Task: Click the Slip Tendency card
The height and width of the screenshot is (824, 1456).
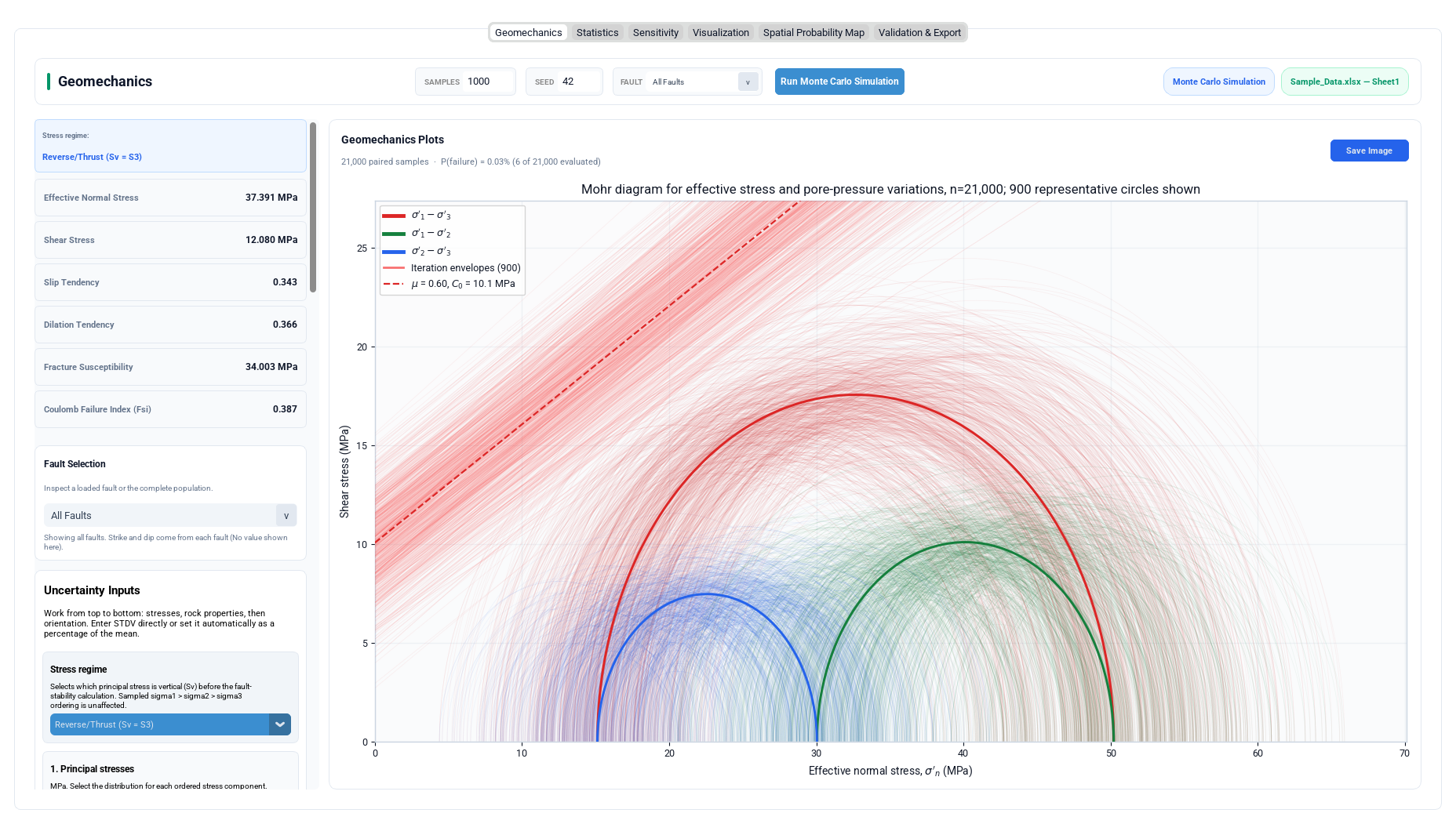Action: click(x=170, y=282)
